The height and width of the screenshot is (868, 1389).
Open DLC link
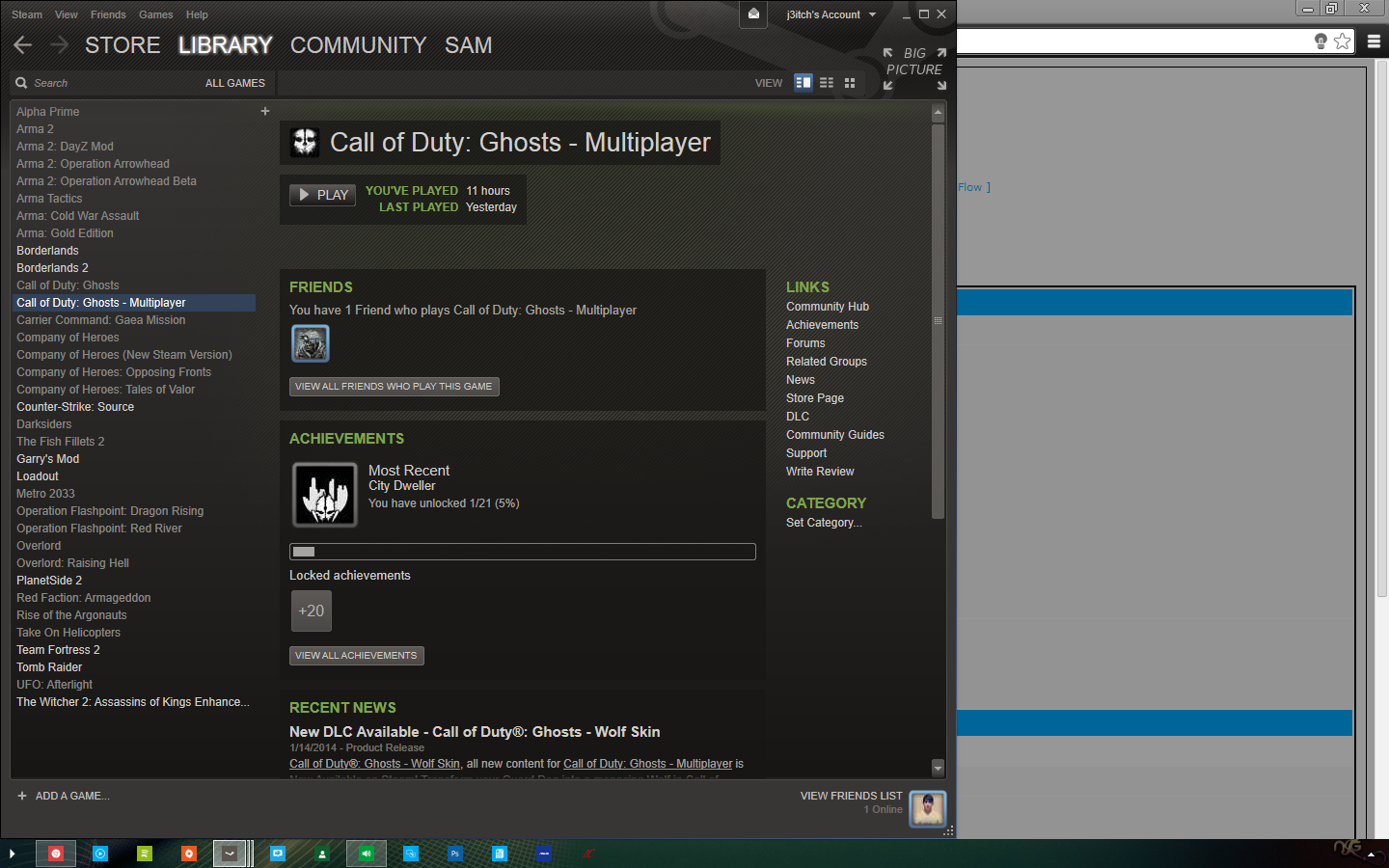pos(798,417)
